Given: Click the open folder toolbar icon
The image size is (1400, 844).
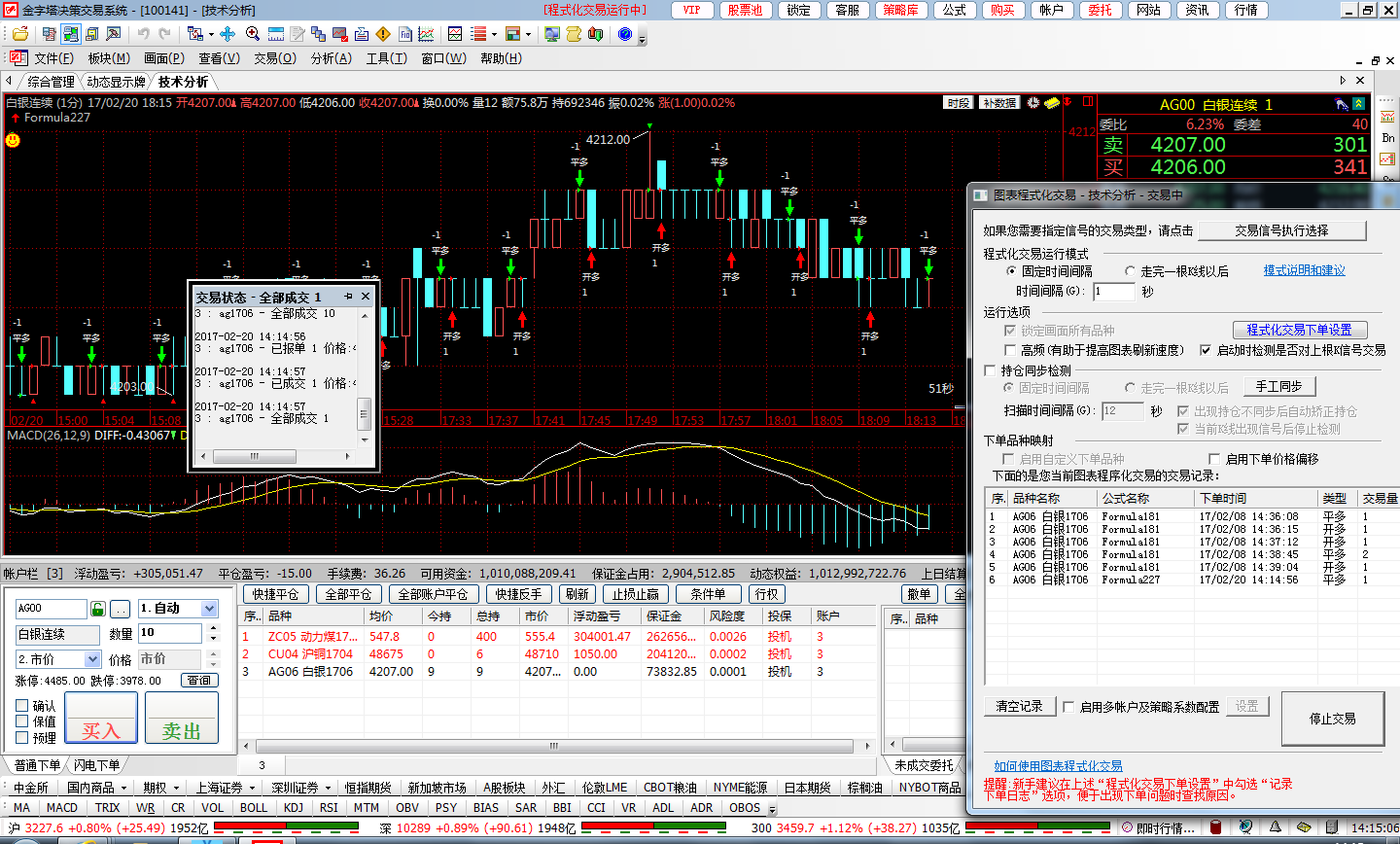Looking at the screenshot, I should click(x=19, y=34).
